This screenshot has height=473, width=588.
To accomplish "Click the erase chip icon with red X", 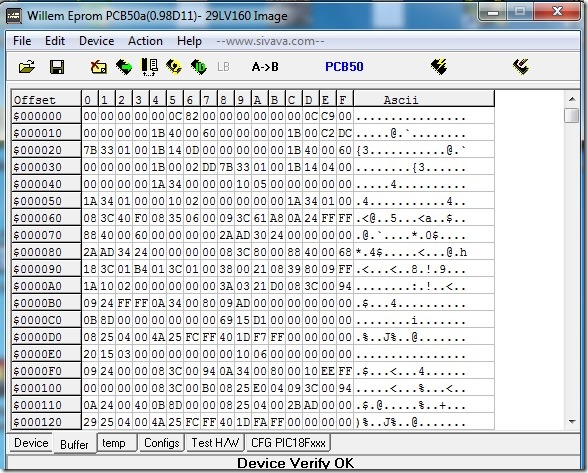I will tap(99, 67).
